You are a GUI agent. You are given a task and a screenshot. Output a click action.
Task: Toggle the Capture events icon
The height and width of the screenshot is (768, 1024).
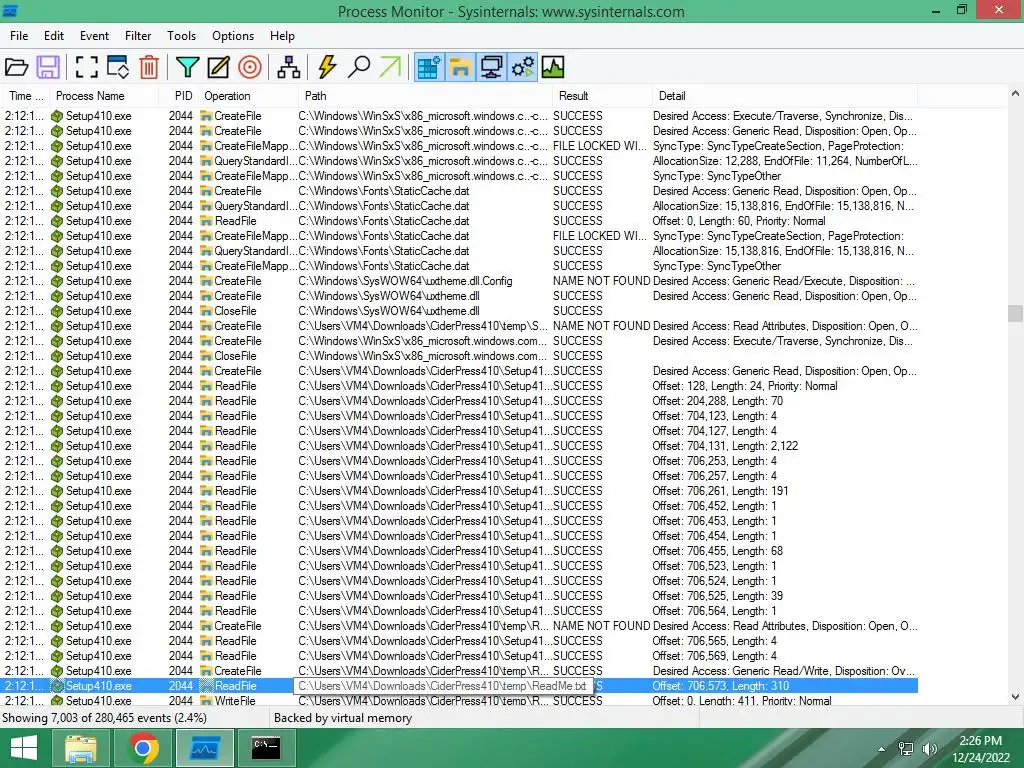click(x=86, y=67)
